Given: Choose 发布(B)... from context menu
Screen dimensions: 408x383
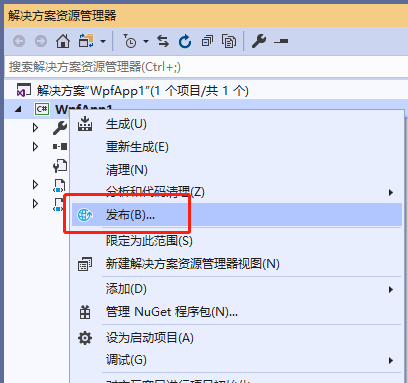Looking at the screenshot, I should pos(237,215).
